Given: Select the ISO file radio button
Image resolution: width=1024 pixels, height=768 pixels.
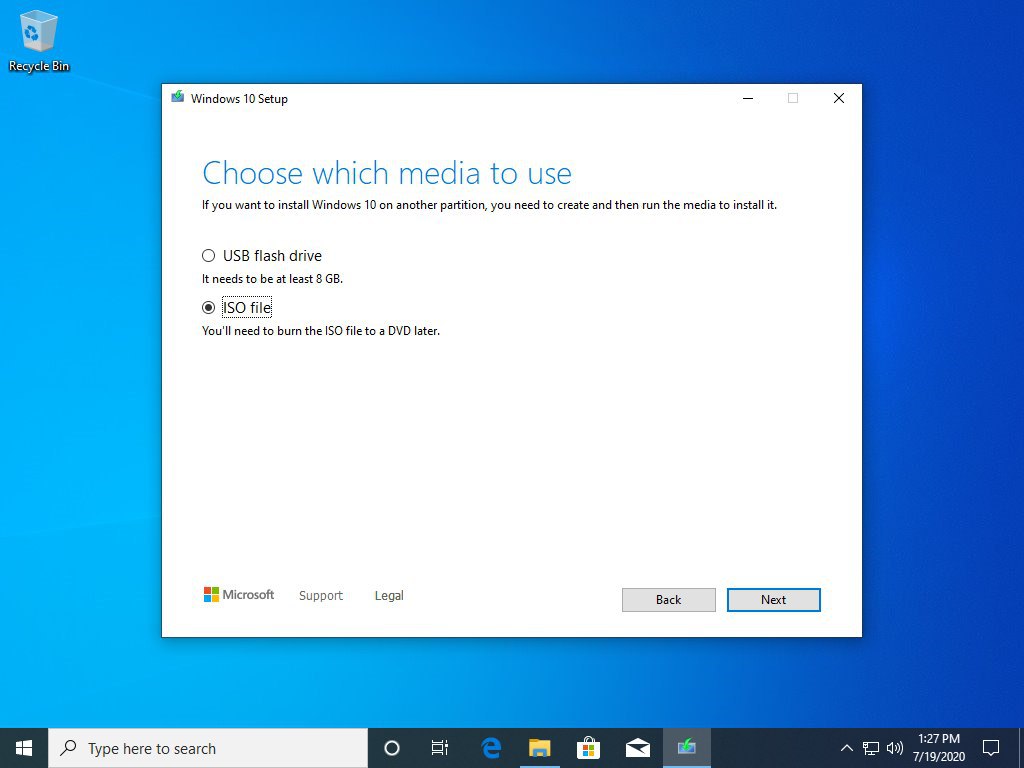Looking at the screenshot, I should click(x=208, y=307).
